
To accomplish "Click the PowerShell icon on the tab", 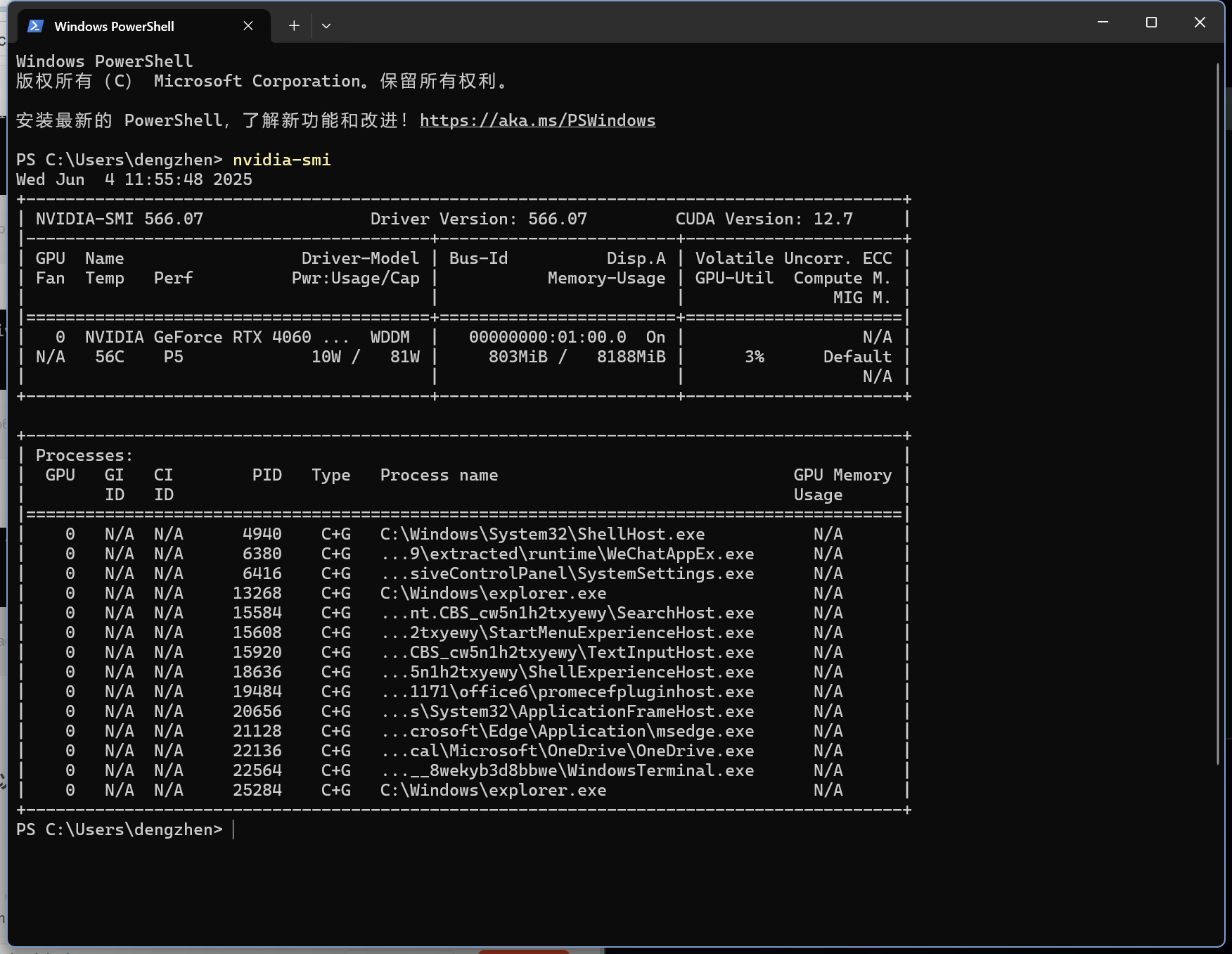I will [35, 26].
